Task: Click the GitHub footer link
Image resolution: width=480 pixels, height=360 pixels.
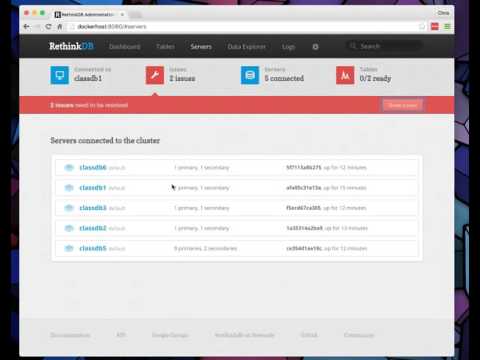Action: 309,335
